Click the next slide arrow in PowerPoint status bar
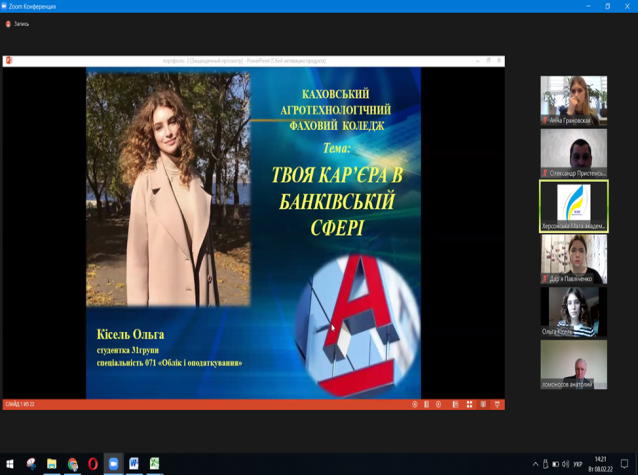The image size is (638, 475). pyautogui.click(x=438, y=404)
